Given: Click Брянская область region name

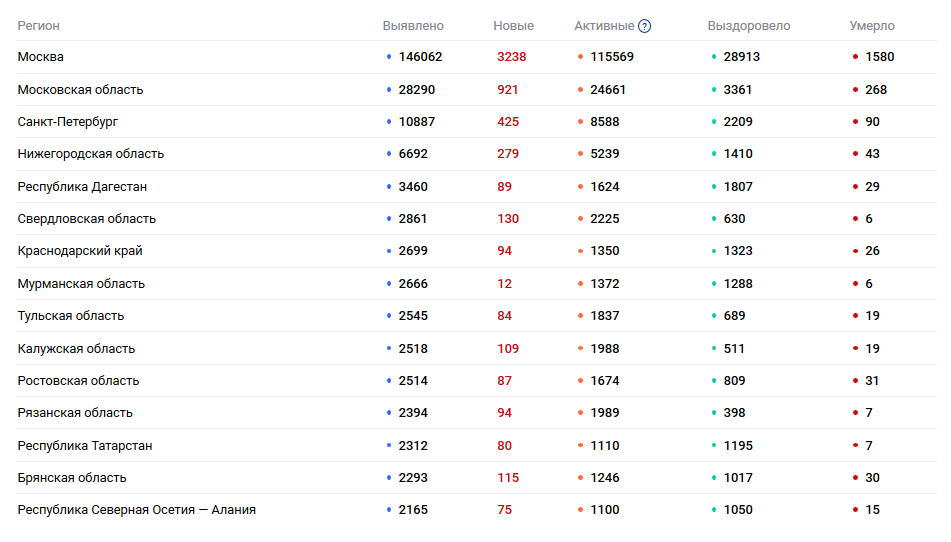Looking at the screenshot, I should pos(72,478).
